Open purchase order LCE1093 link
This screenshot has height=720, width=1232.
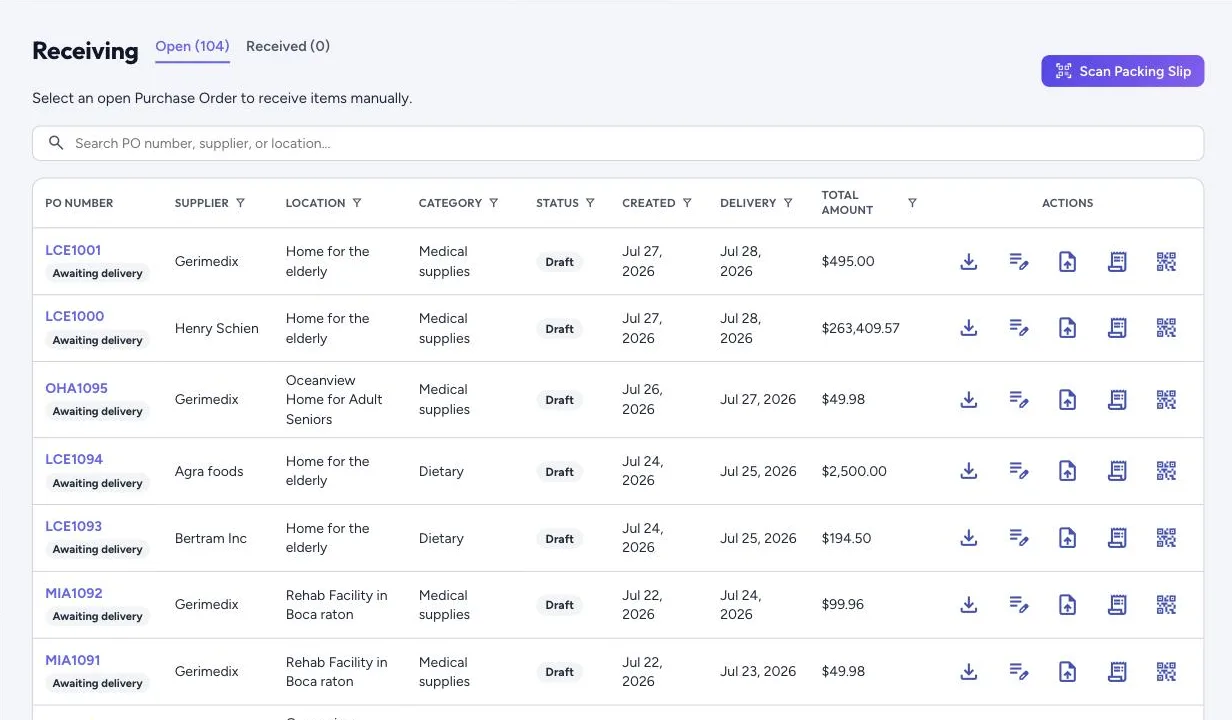point(73,526)
